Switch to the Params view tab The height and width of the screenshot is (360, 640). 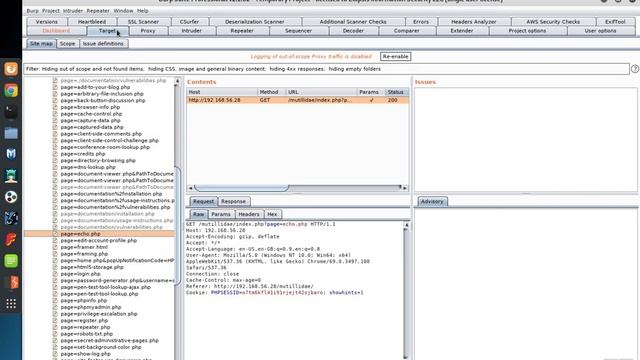coord(221,214)
